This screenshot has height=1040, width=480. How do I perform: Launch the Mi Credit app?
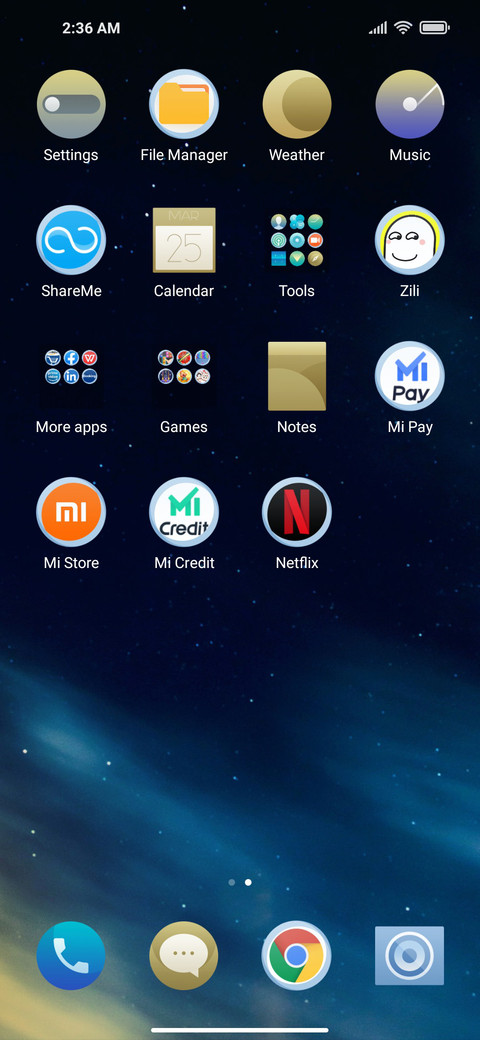[184, 512]
